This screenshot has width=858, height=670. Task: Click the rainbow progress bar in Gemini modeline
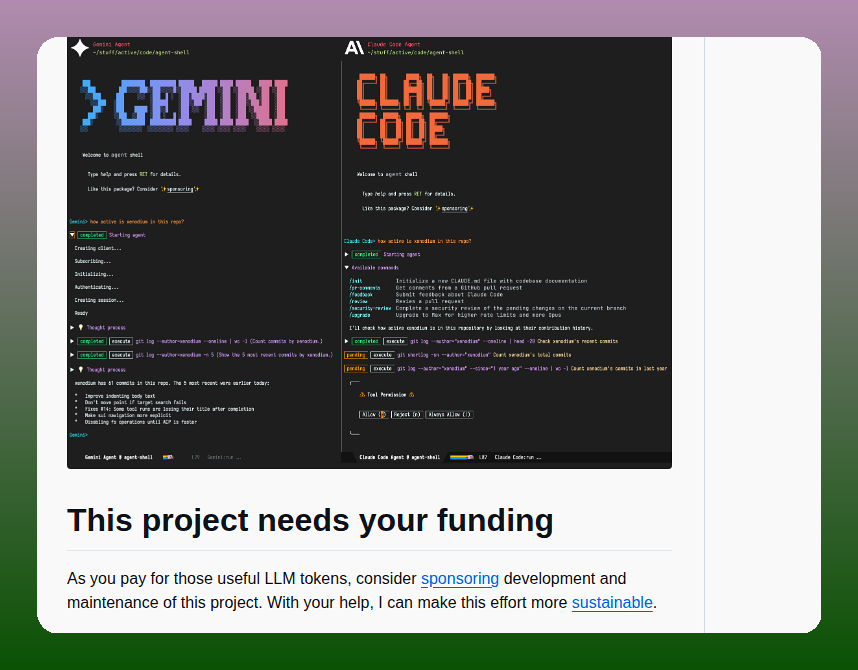coord(168,457)
